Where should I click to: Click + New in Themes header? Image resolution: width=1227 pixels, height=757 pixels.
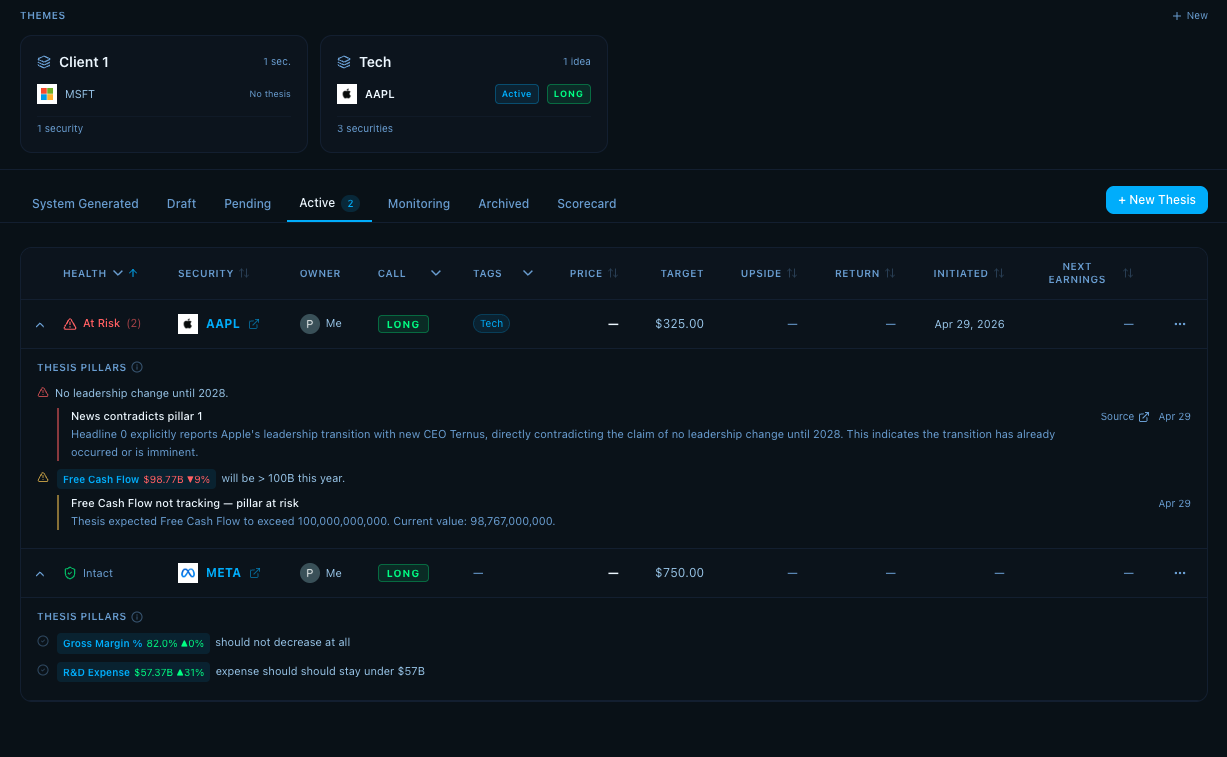click(x=1190, y=16)
